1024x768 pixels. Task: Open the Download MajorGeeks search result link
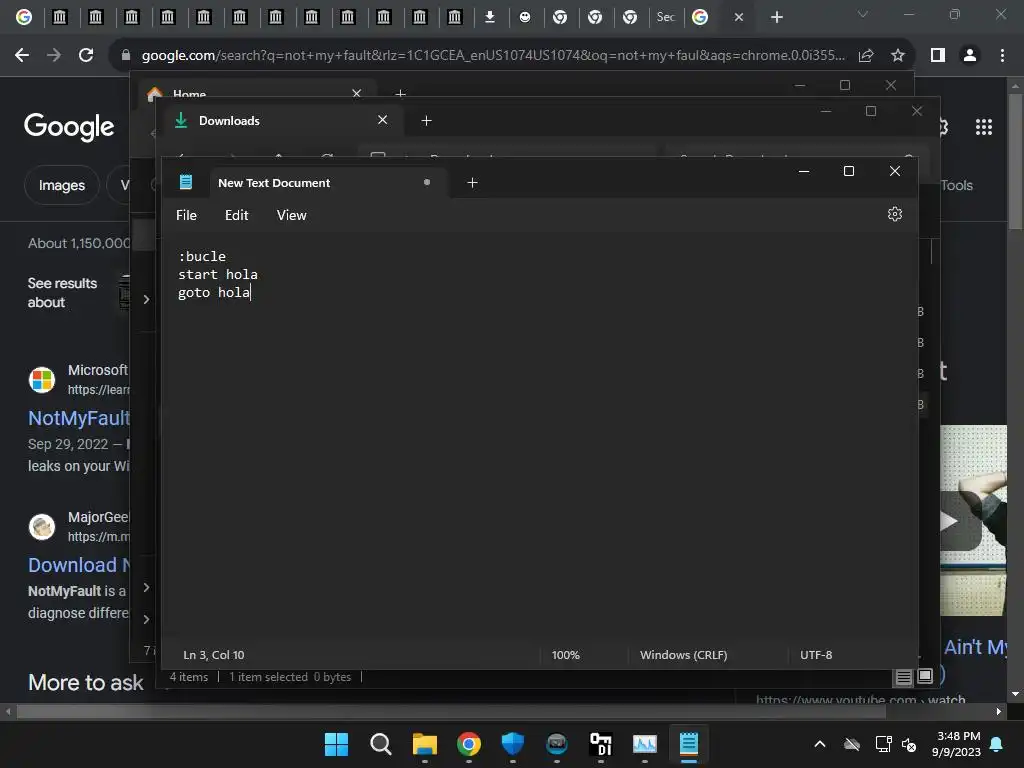[x=79, y=565]
